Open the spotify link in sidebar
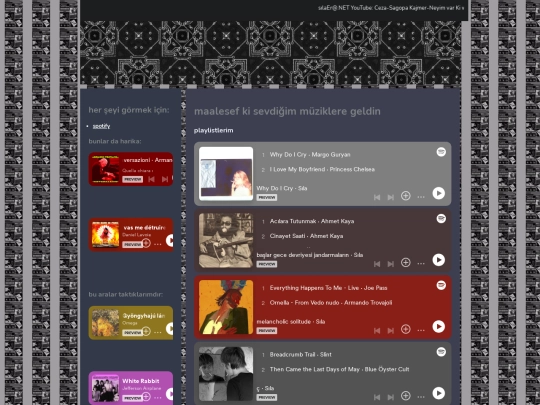 pos(101,126)
